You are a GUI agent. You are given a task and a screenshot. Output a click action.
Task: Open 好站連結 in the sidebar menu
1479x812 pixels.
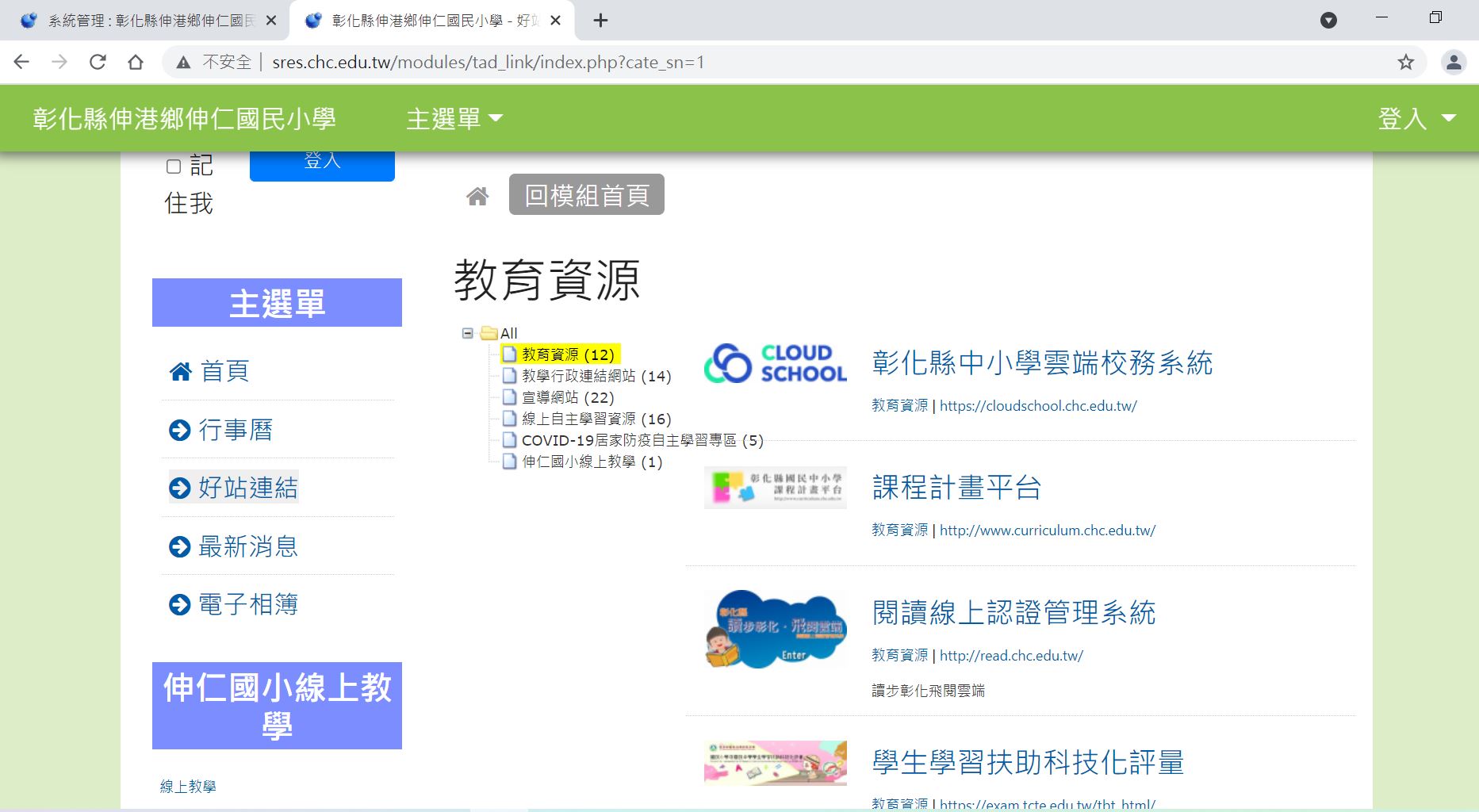coord(234,488)
